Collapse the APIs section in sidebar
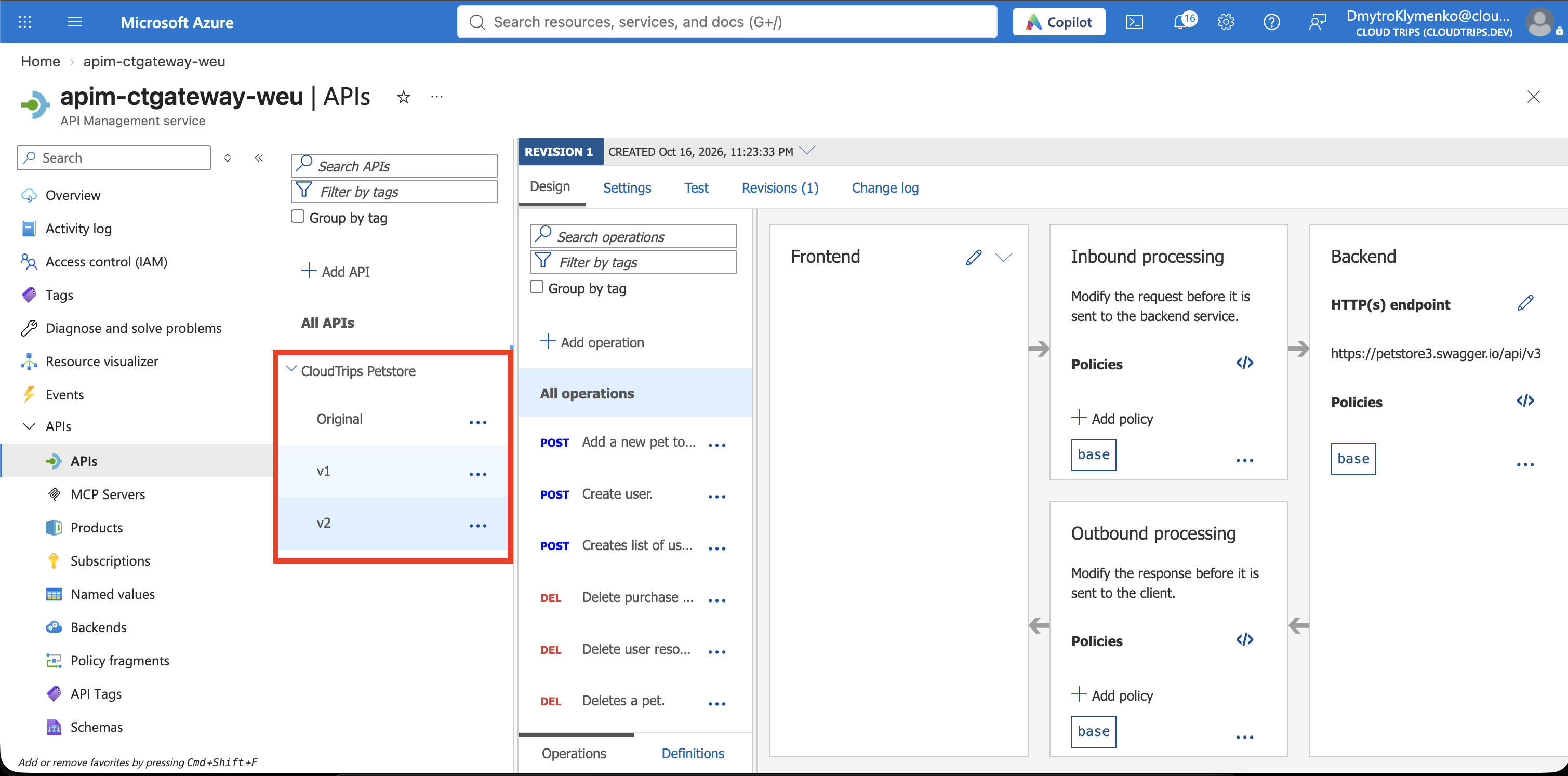 29,426
